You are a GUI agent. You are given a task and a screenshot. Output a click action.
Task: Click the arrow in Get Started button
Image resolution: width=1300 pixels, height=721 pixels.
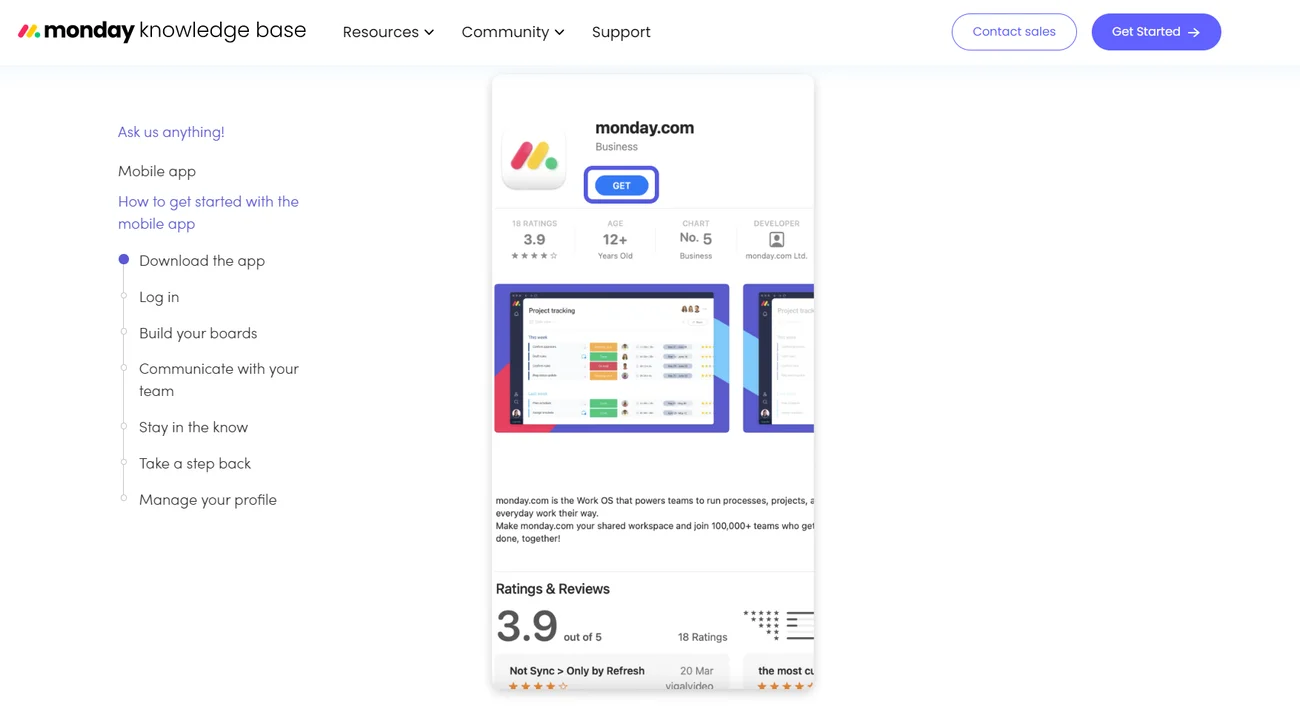tap(1194, 33)
